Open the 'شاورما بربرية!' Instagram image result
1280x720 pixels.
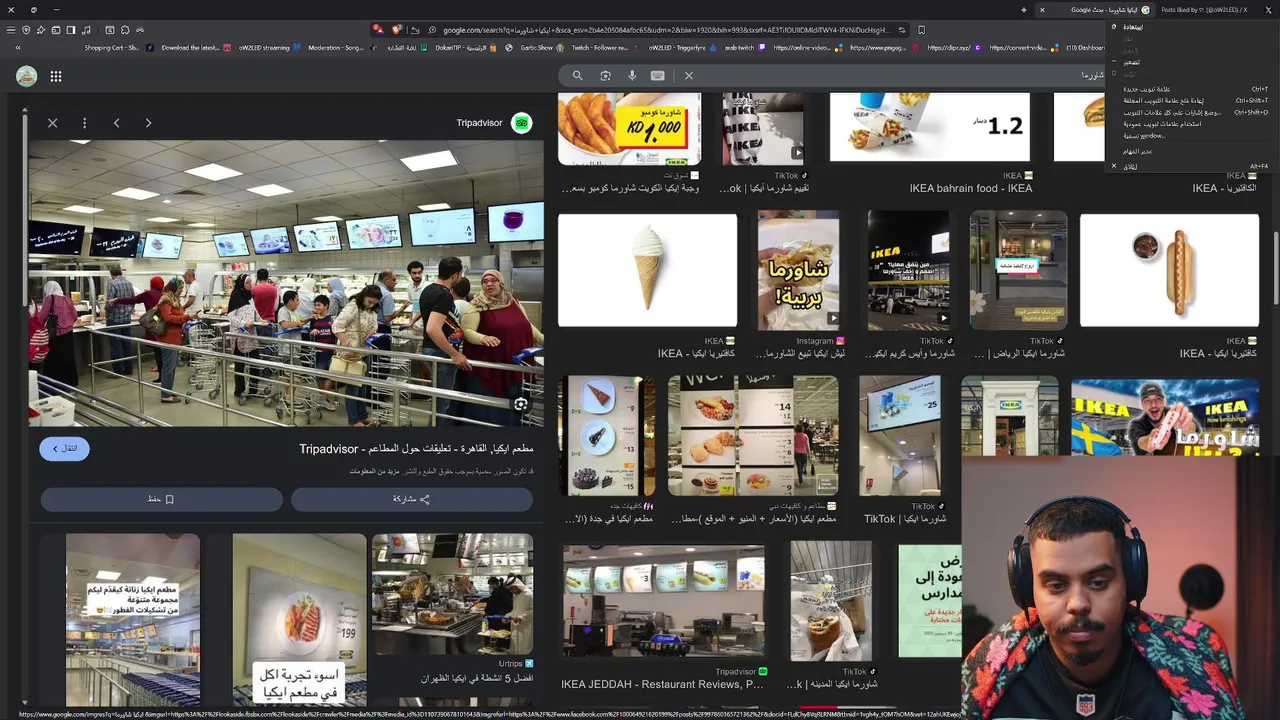pos(798,270)
